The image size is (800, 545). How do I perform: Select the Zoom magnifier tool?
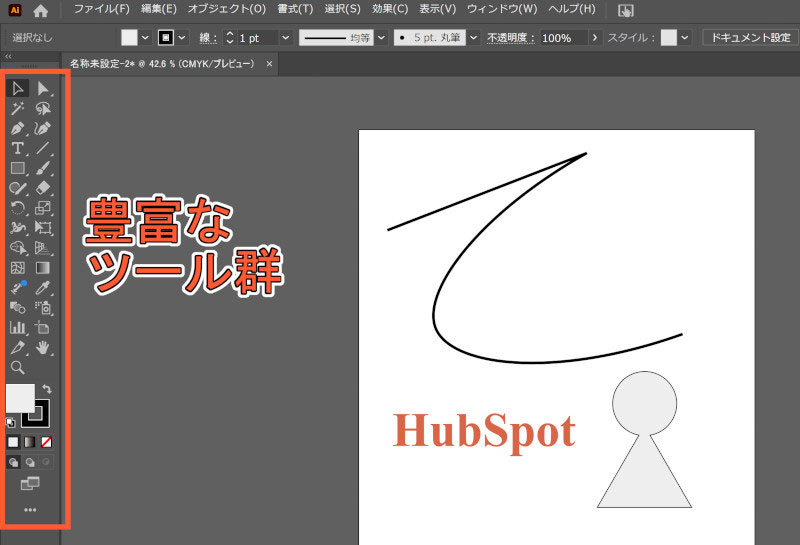(x=18, y=367)
